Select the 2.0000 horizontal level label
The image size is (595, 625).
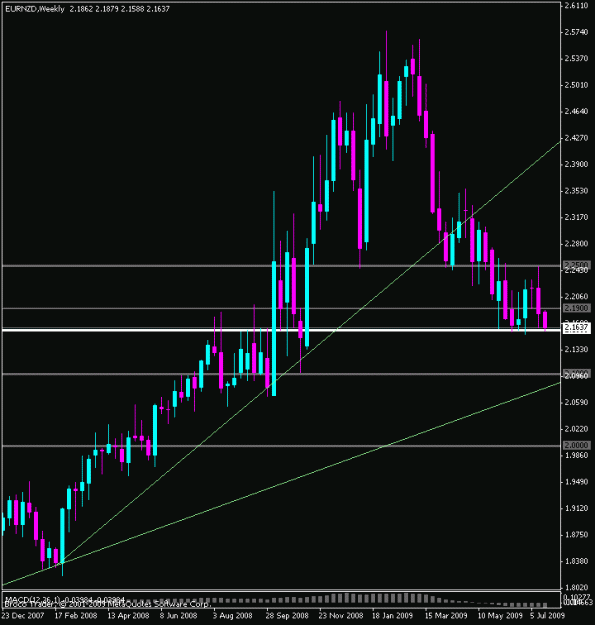click(576, 445)
